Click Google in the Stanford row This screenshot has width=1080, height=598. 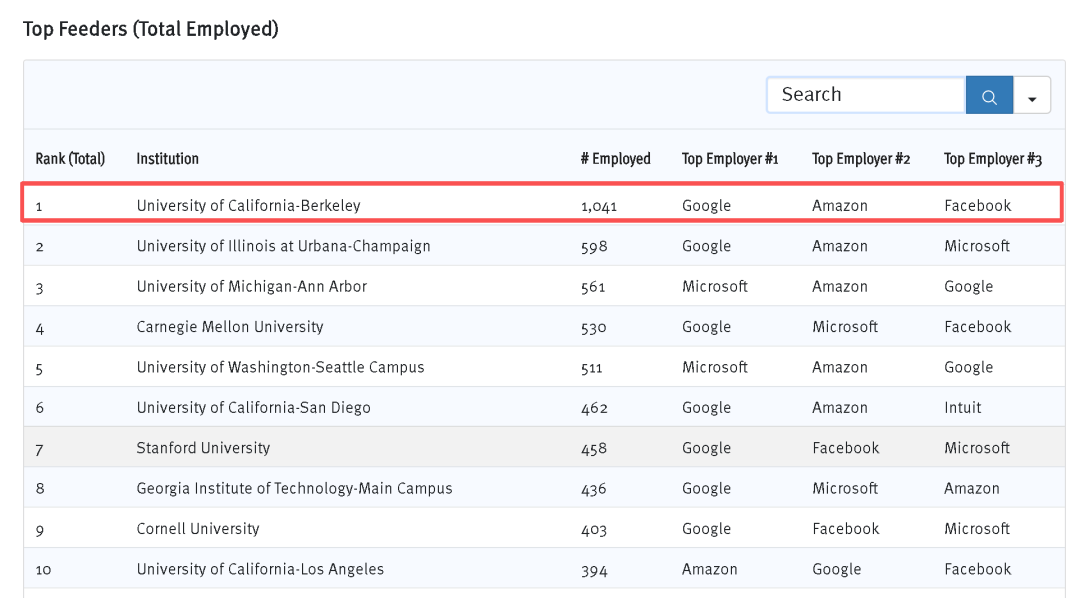[x=706, y=448]
